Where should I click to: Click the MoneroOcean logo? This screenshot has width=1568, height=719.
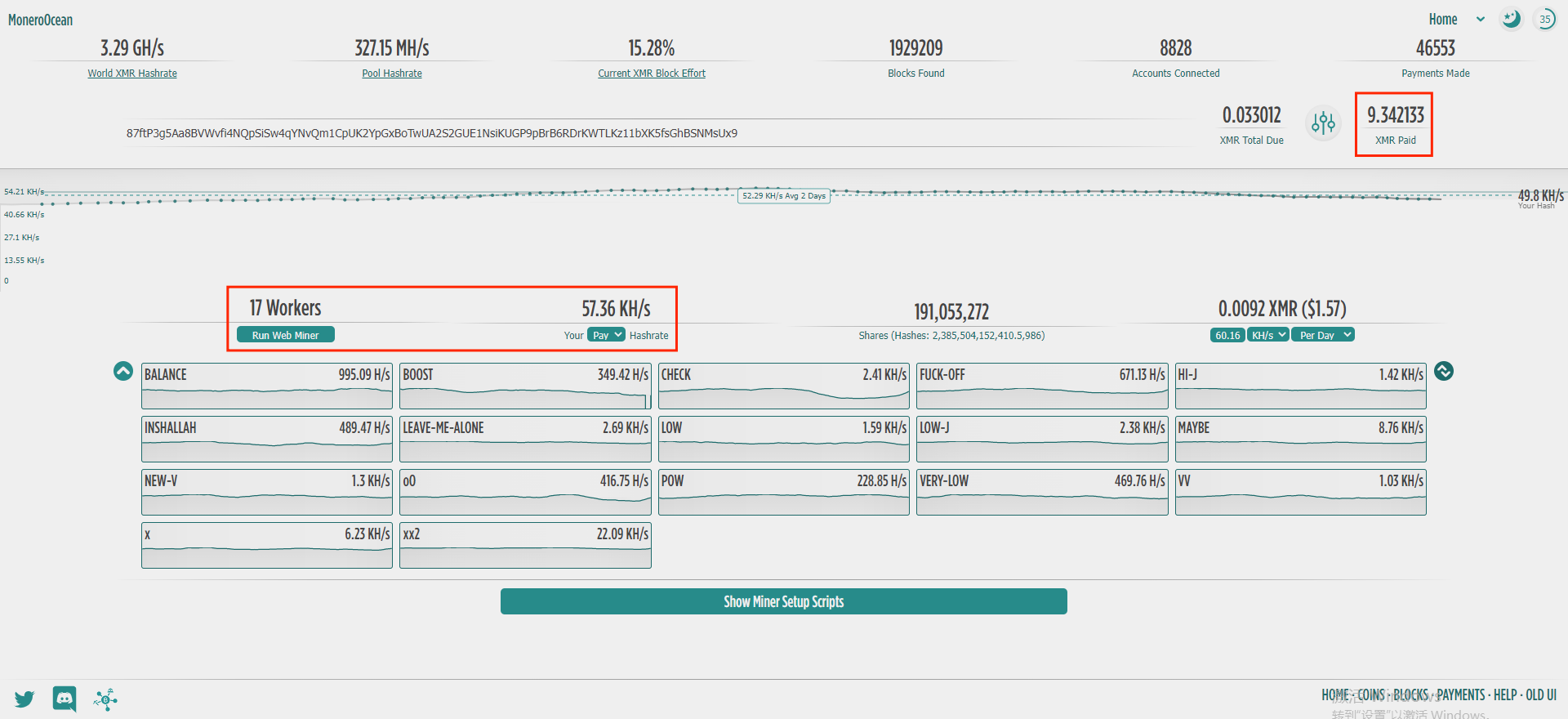pos(40,20)
